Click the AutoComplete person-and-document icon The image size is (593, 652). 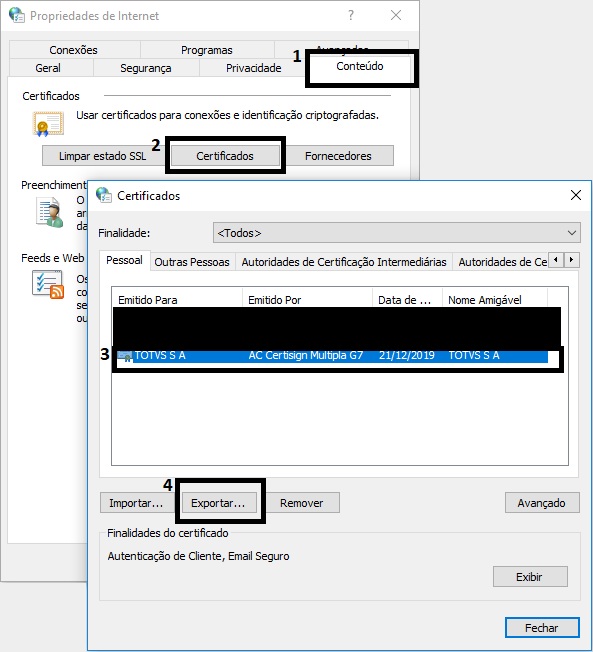pos(50,212)
